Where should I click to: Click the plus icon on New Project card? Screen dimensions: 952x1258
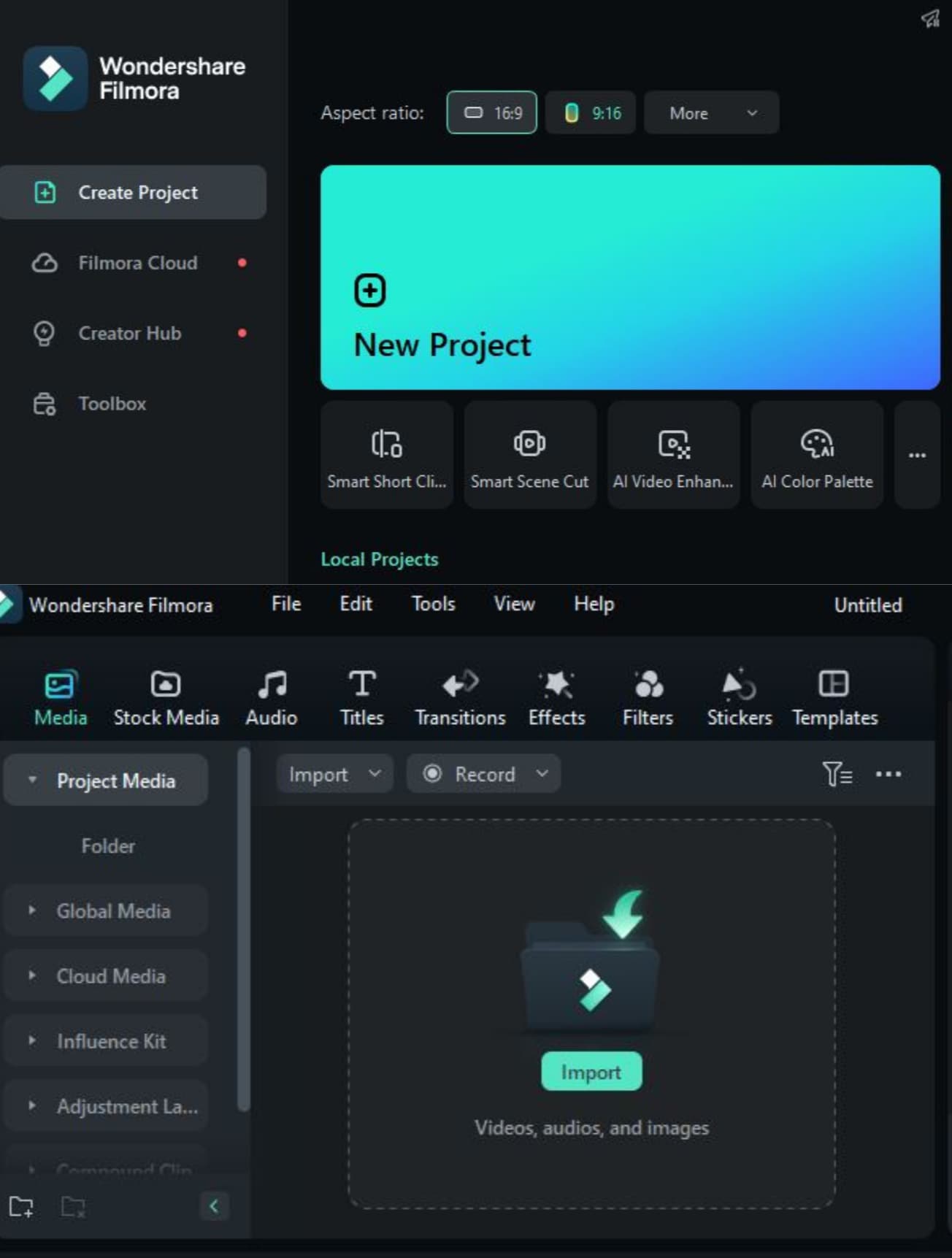[370, 291]
